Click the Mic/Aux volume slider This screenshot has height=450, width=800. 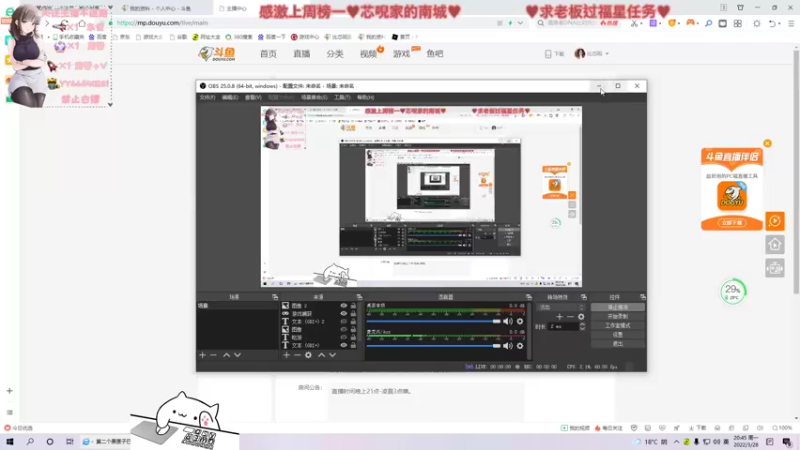tap(434, 346)
